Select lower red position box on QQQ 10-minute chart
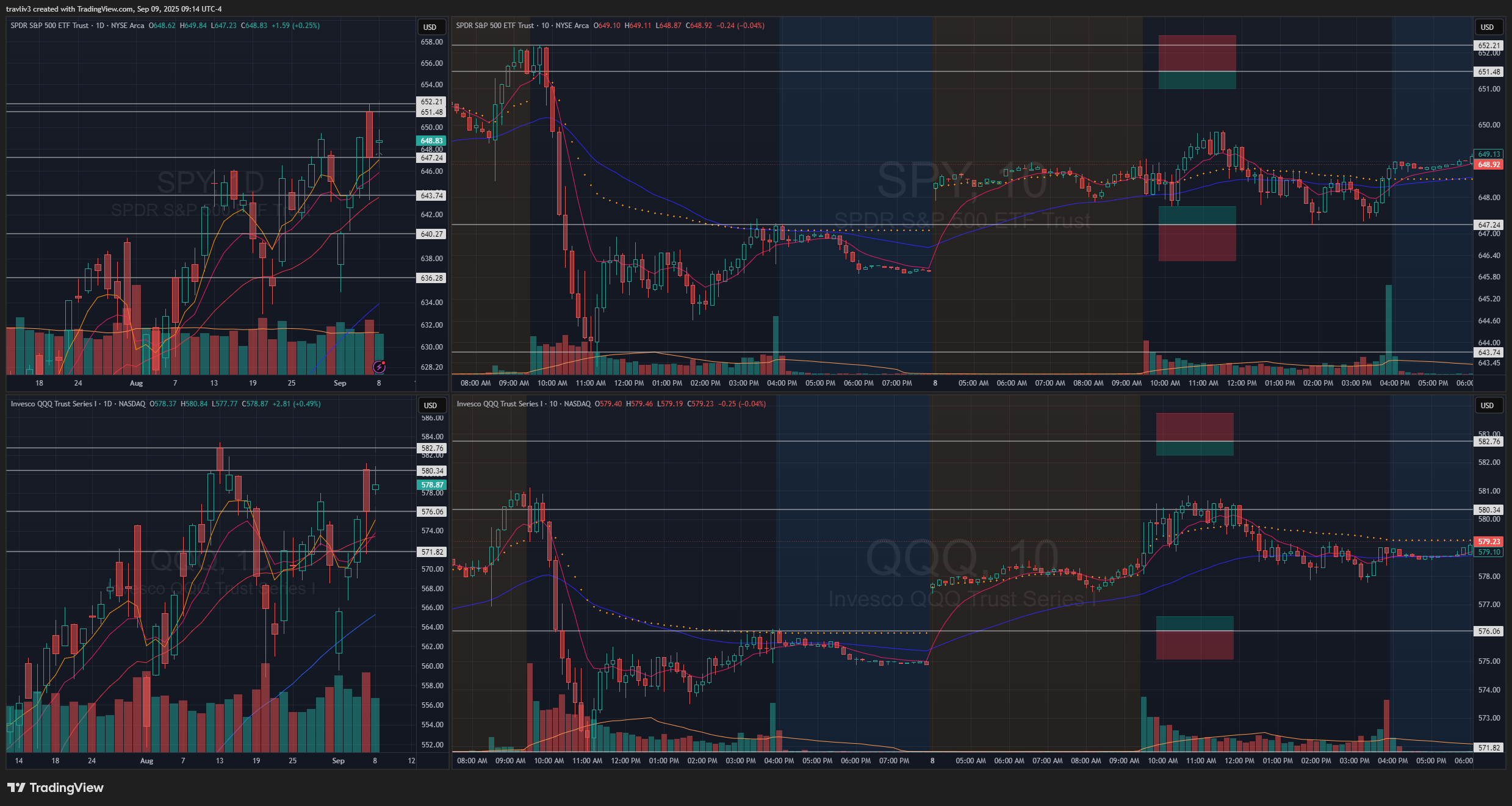This screenshot has width=1512, height=806. point(1194,646)
